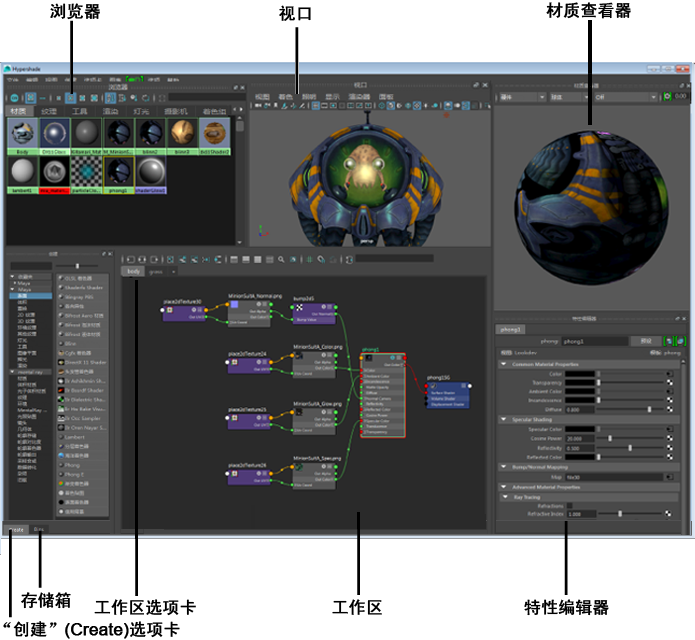Open the 照明 (Lighting) viewport menu

tap(308, 97)
